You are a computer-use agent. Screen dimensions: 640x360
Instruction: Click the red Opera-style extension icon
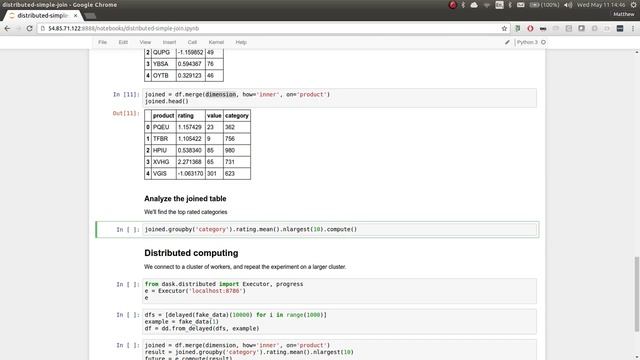(x=530, y=29)
